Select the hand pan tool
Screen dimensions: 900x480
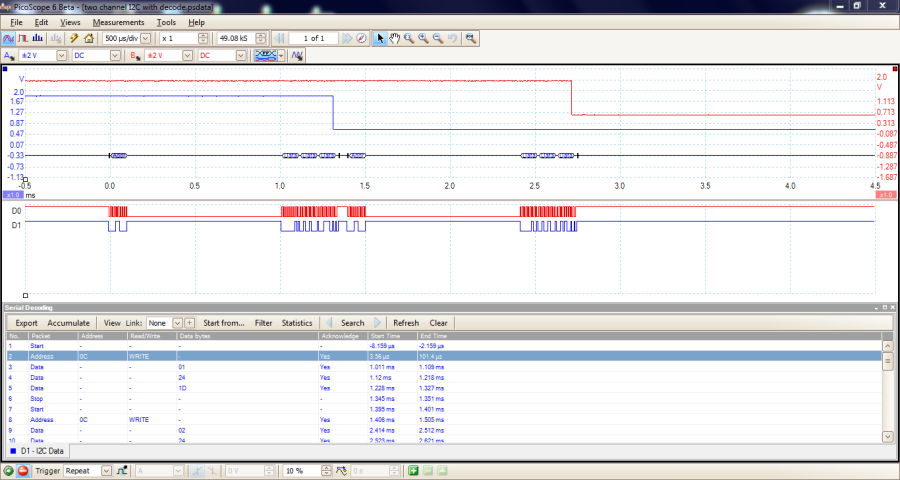pos(394,38)
